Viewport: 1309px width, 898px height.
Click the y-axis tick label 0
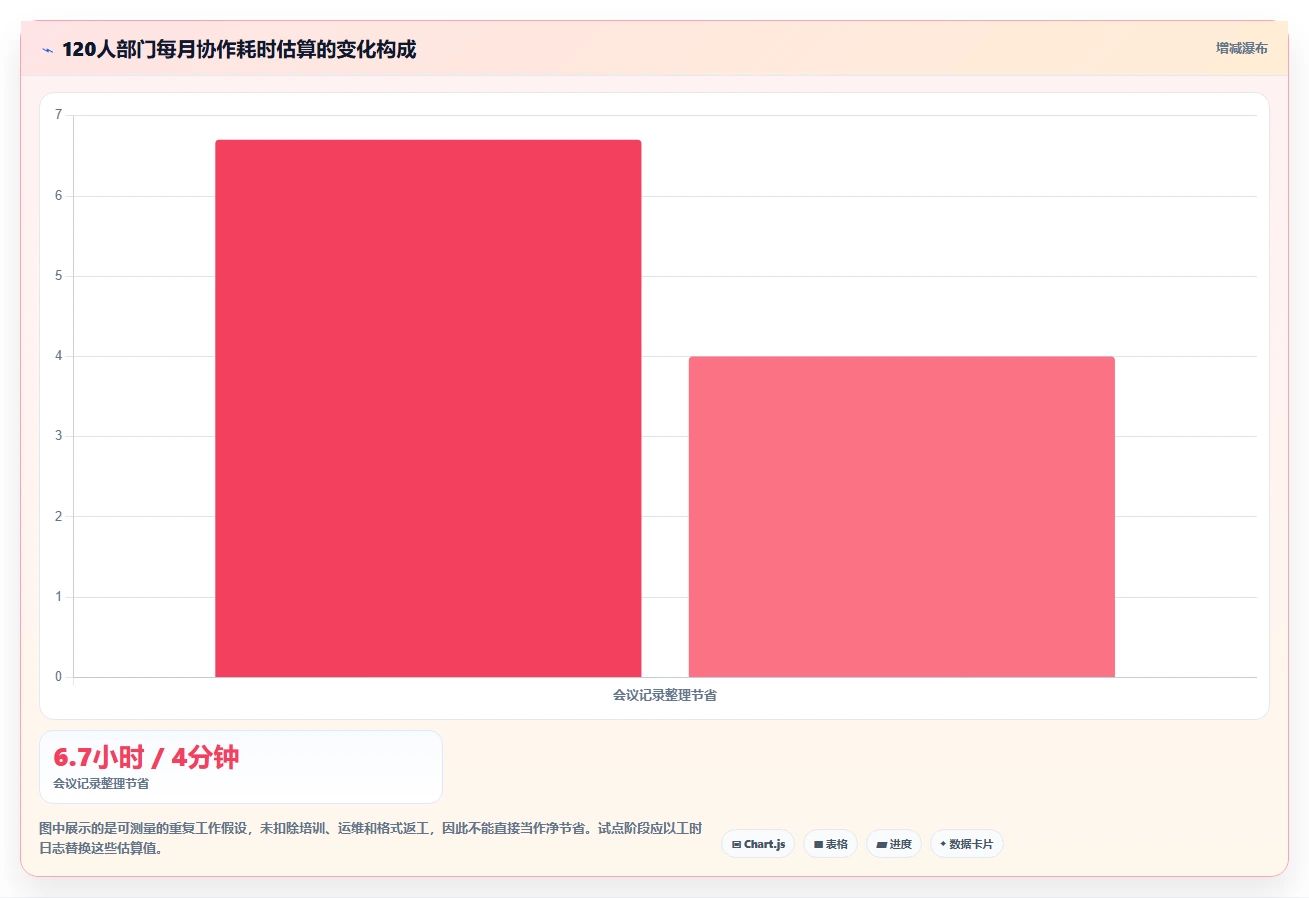click(x=58, y=677)
